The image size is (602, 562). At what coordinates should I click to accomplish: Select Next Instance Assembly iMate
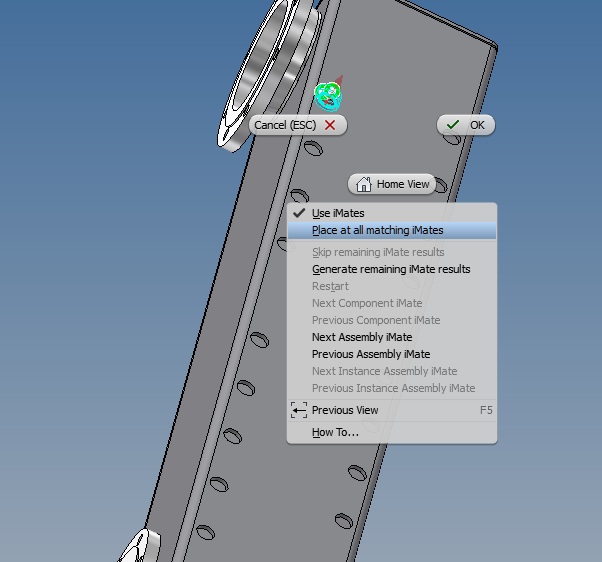pyautogui.click(x=384, y=371)
